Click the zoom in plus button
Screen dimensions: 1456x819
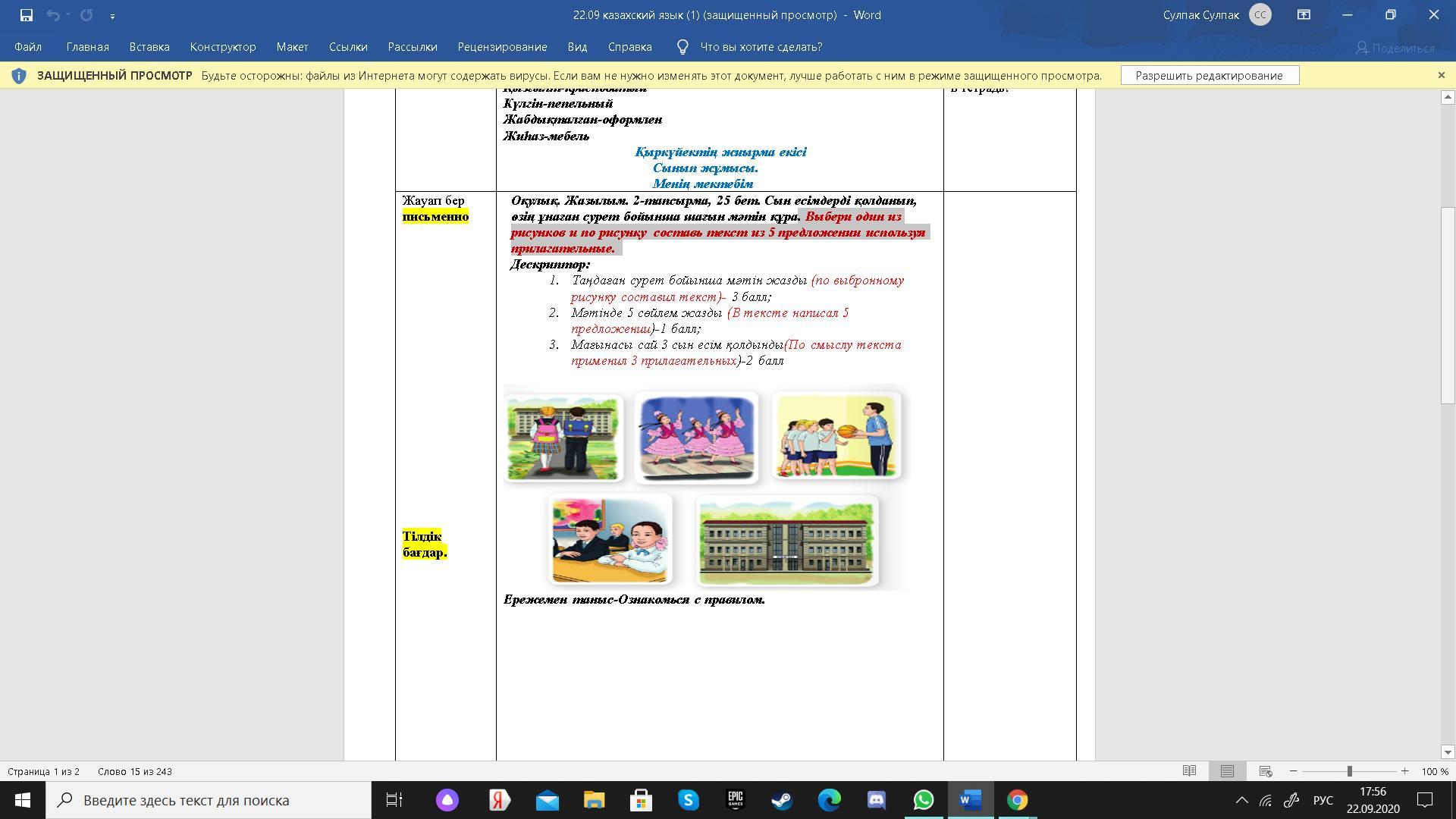tap(1404, 771)
